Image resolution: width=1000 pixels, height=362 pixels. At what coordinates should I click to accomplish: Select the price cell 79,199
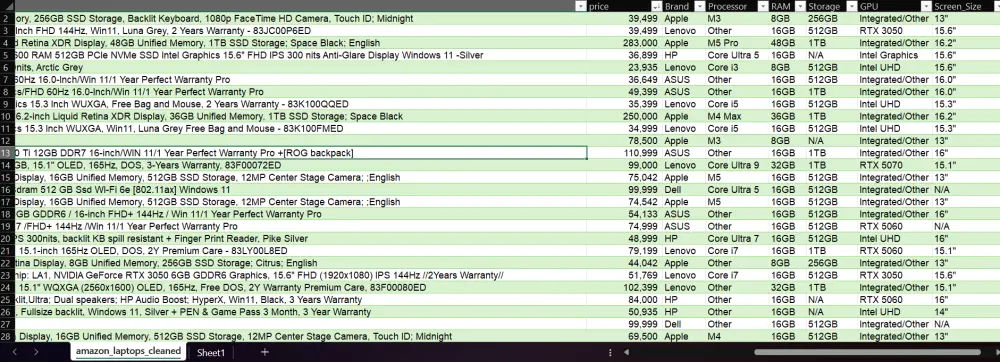pyautogui.click(x=624, y=250)
